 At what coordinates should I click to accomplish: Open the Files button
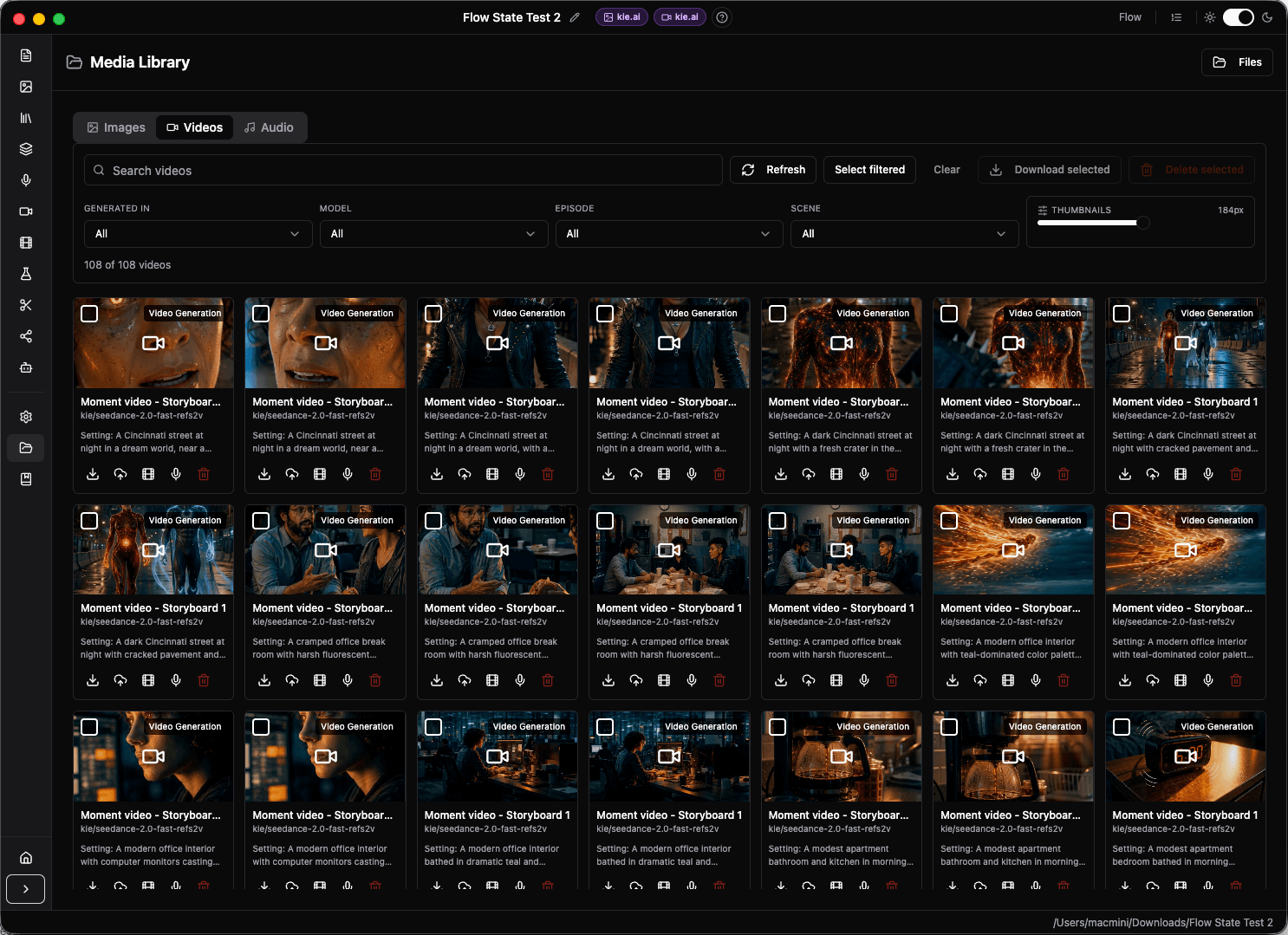pos(1237,62)
